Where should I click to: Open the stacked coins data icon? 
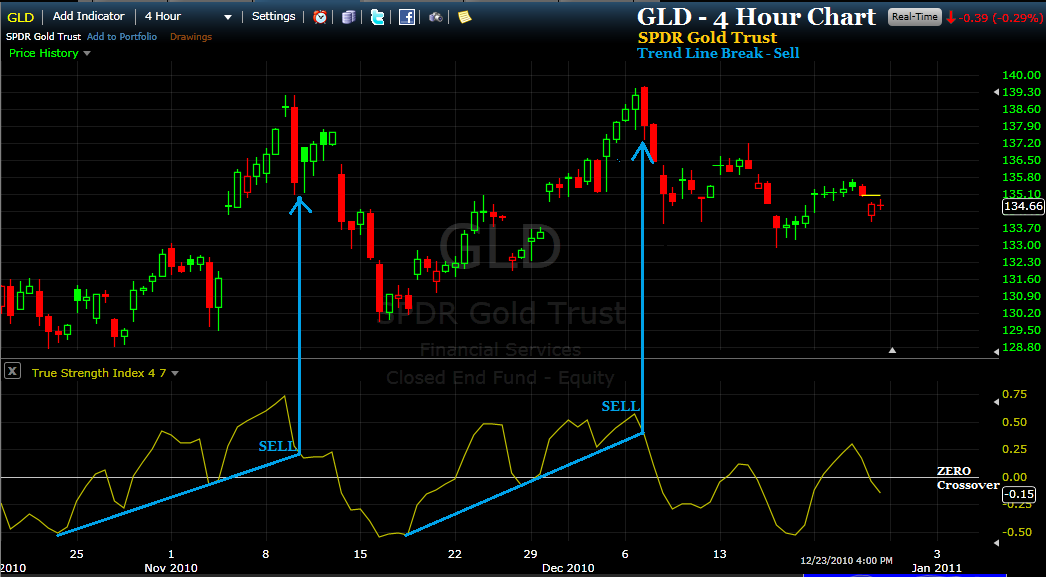[349, 17]
